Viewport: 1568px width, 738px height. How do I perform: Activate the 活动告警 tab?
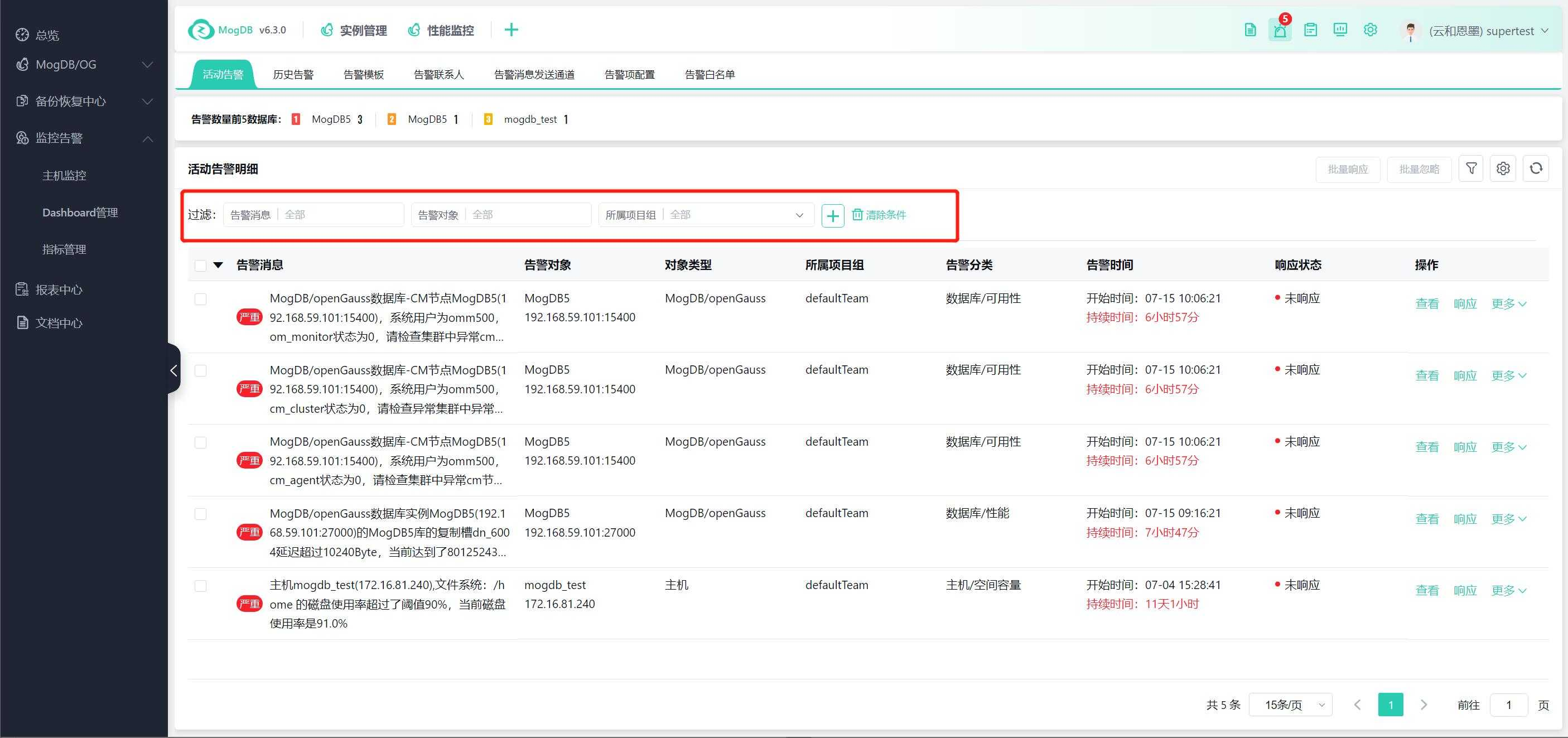point(223,74)
